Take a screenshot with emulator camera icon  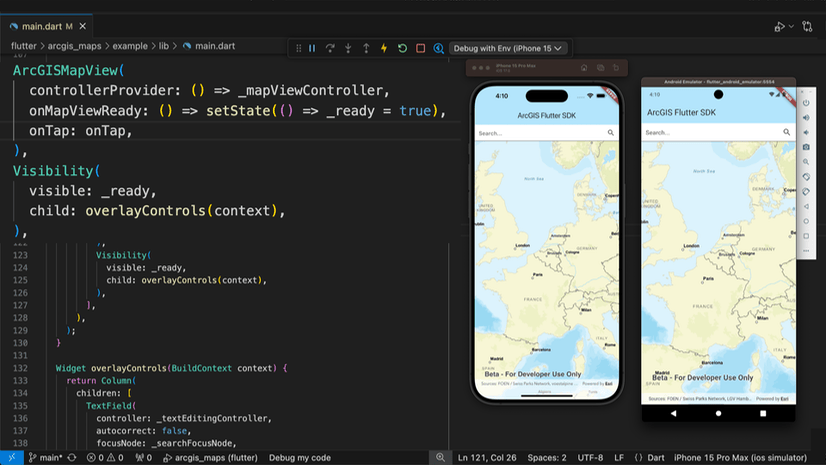pos(806,147)
